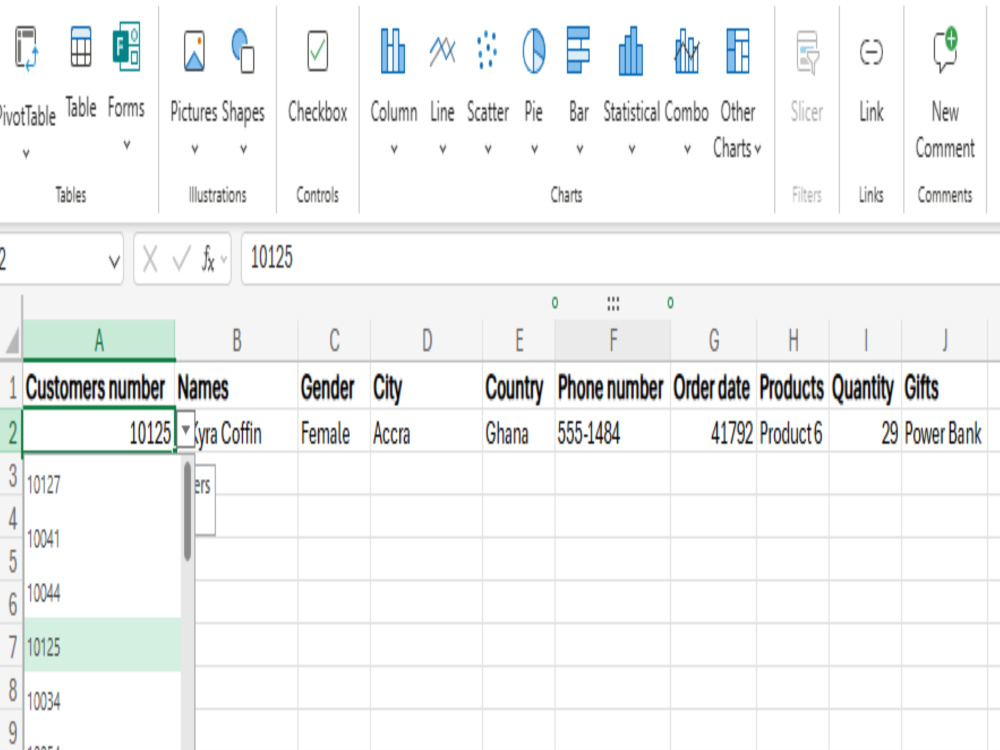Select column F header
Viewport: 1000px width, 750px height.
pos(612,340)
